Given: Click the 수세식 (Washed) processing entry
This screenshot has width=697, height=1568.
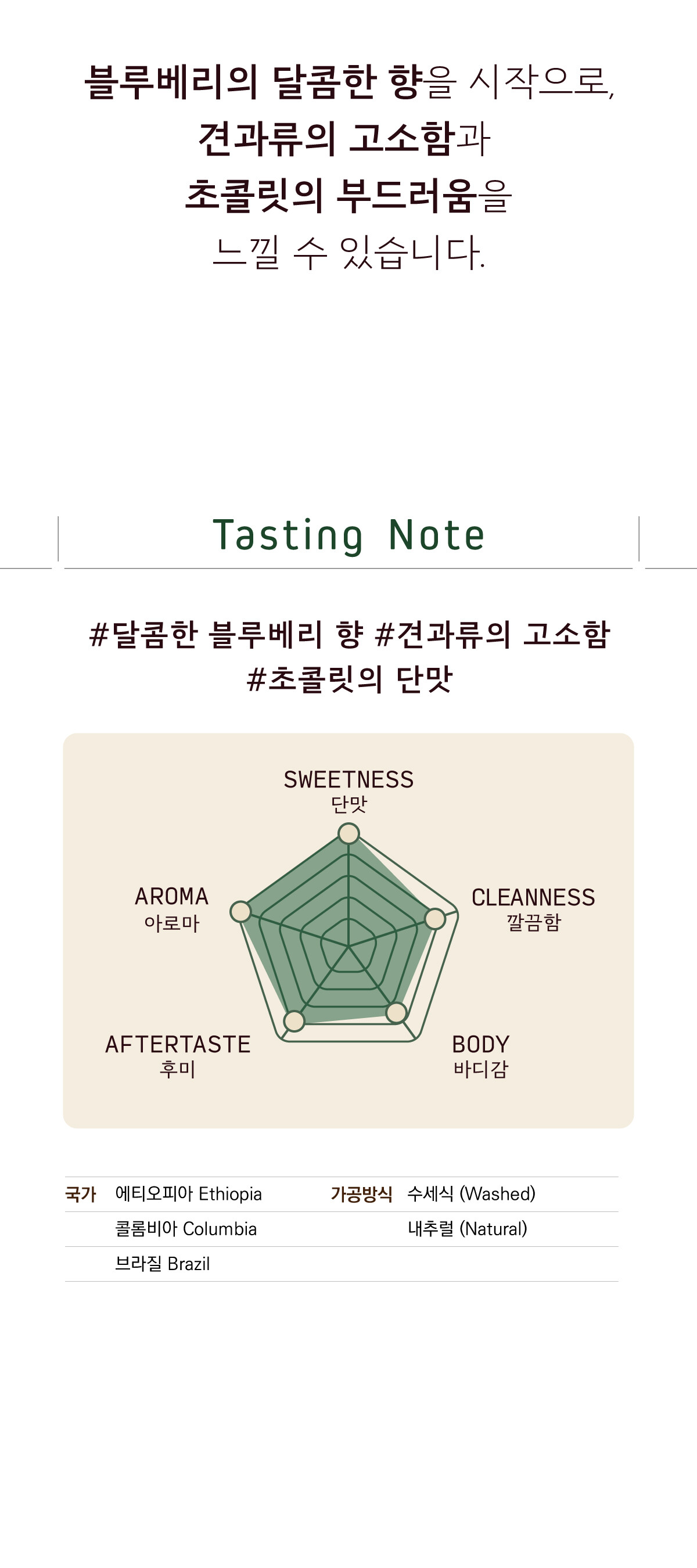Looking at the screenshot, I should (471, 1194).
